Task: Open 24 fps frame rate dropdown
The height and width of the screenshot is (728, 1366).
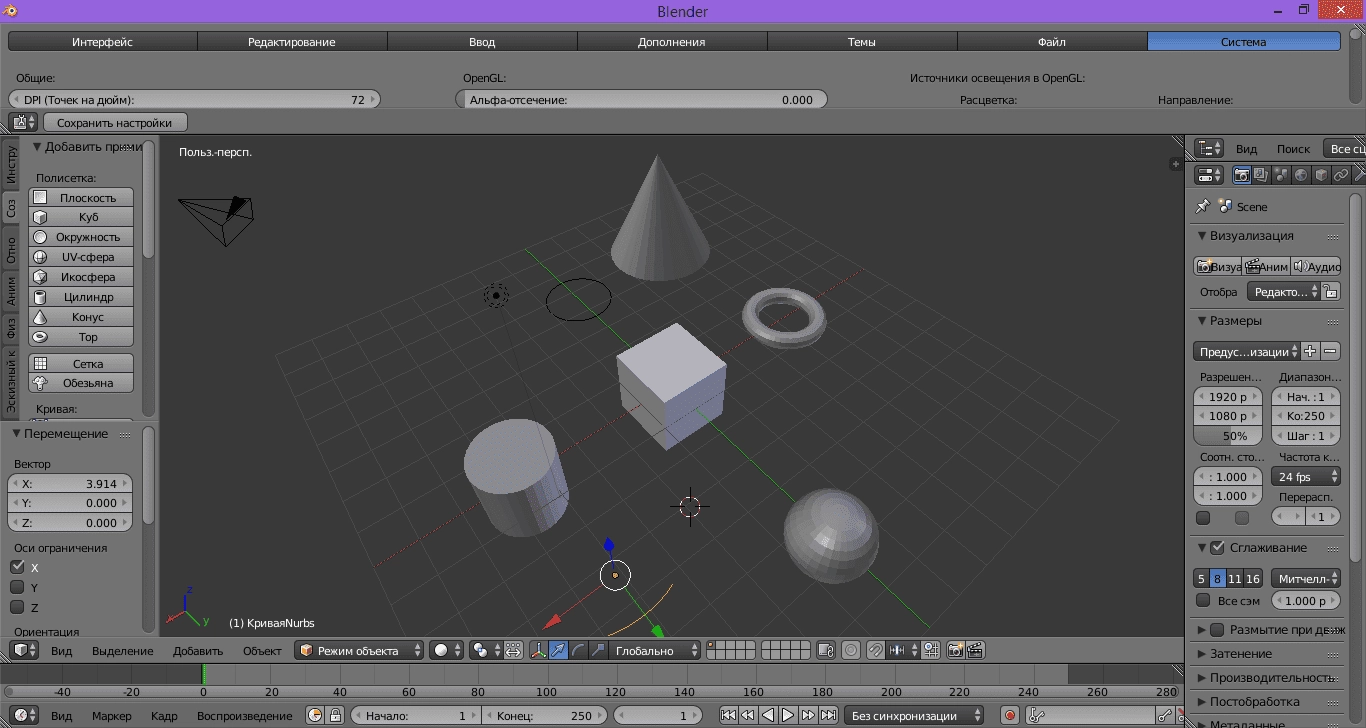Action: point(1305,477)
